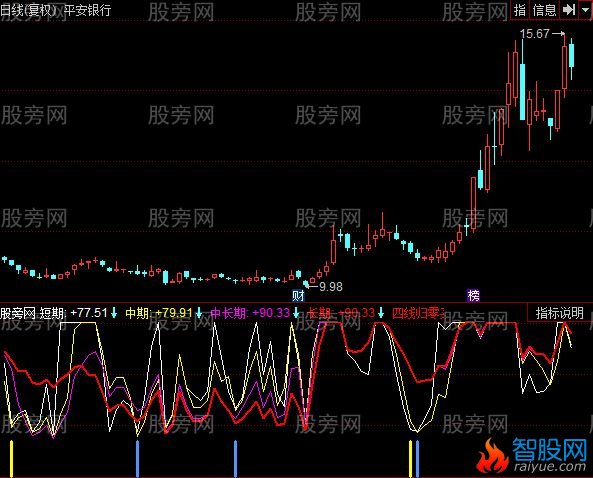Click the first yellow signal bar at left
Image resolution: width=593 pixels, height=478 pixels.
pos(11,458)
